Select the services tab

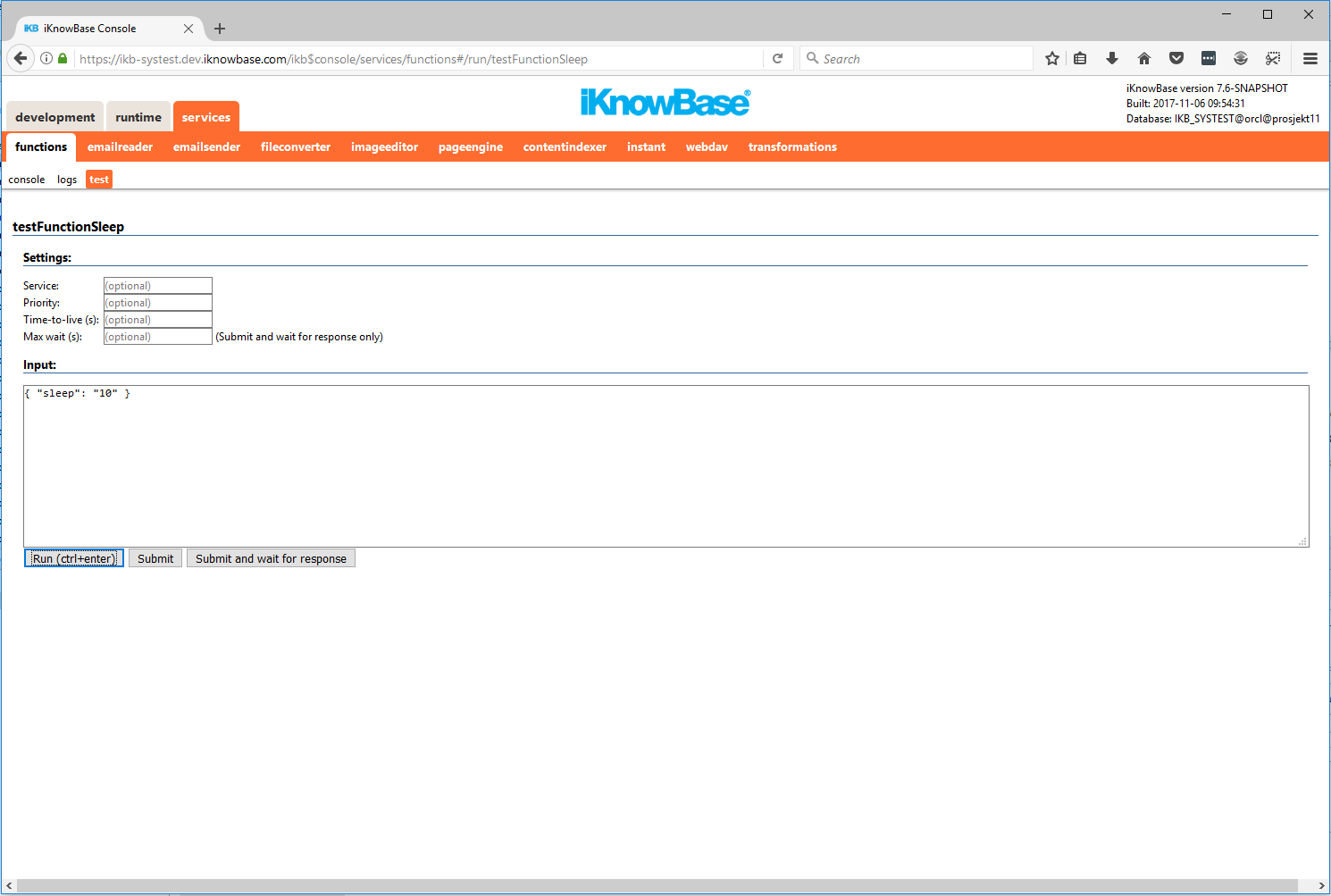pyautogui.click(x=206, y=117)
